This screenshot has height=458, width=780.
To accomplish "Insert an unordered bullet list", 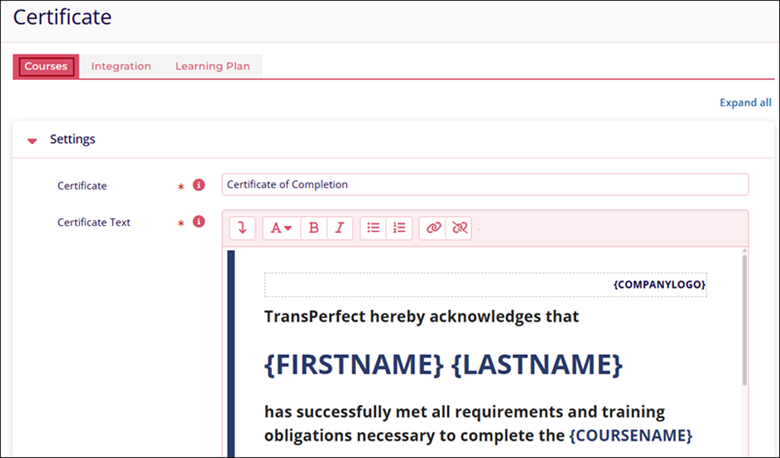I will (373, 228).
